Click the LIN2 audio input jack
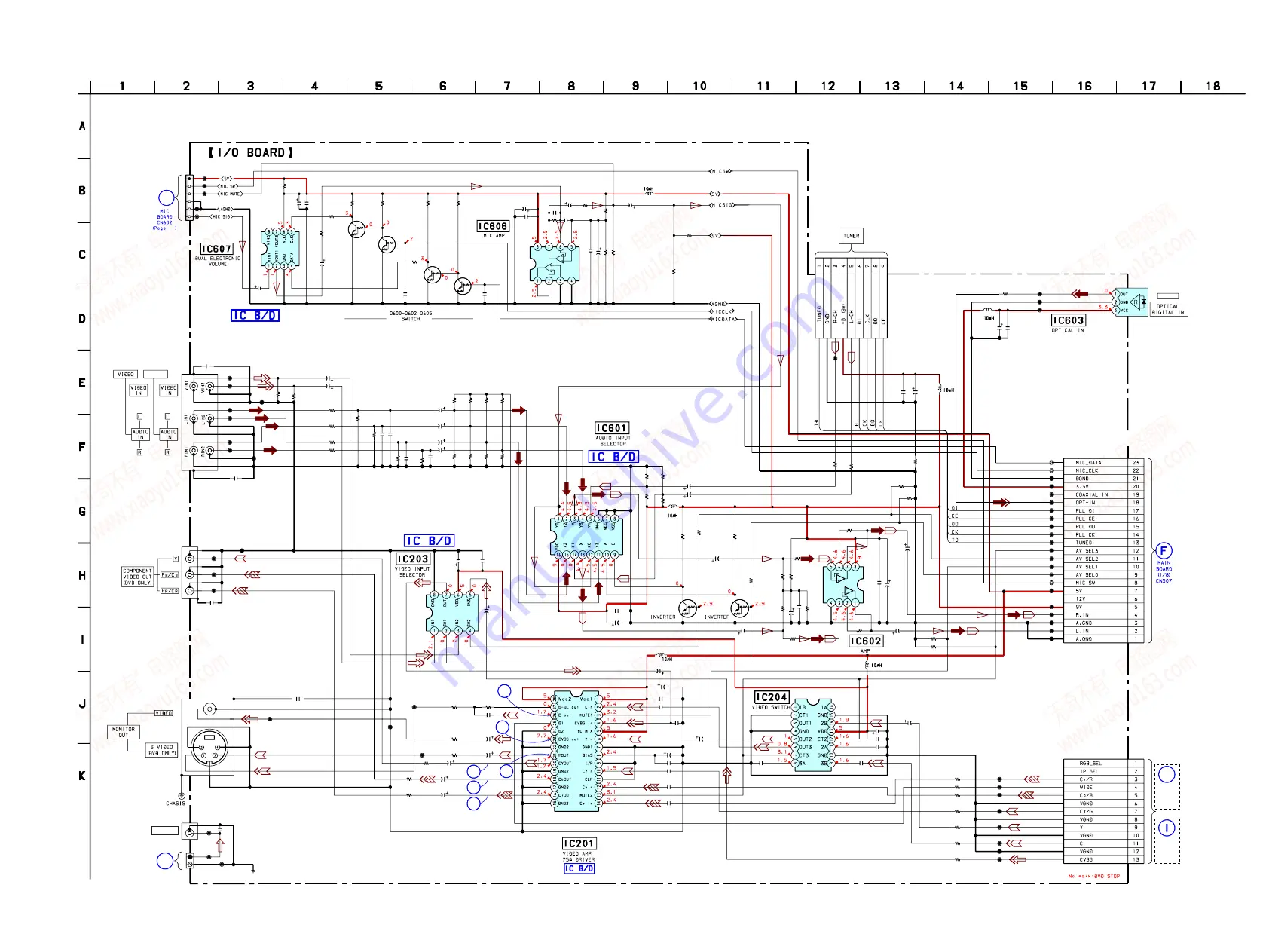This screenshot has width=1266, height=952. pos(210,418)
